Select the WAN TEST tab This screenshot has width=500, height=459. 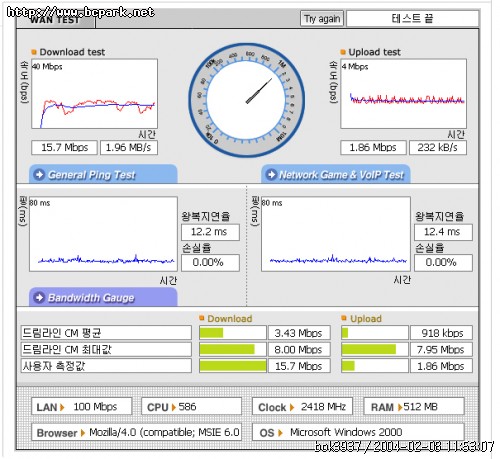[x=56, y=20]
